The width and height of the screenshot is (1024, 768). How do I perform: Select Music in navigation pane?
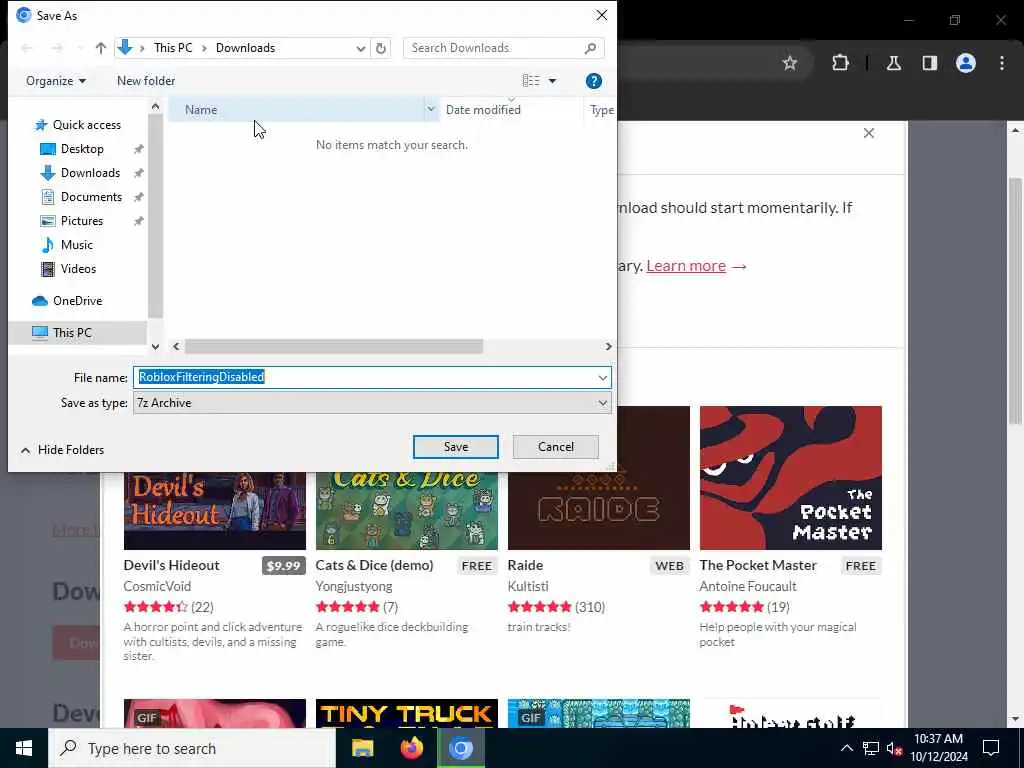click(x=76, y=245)
